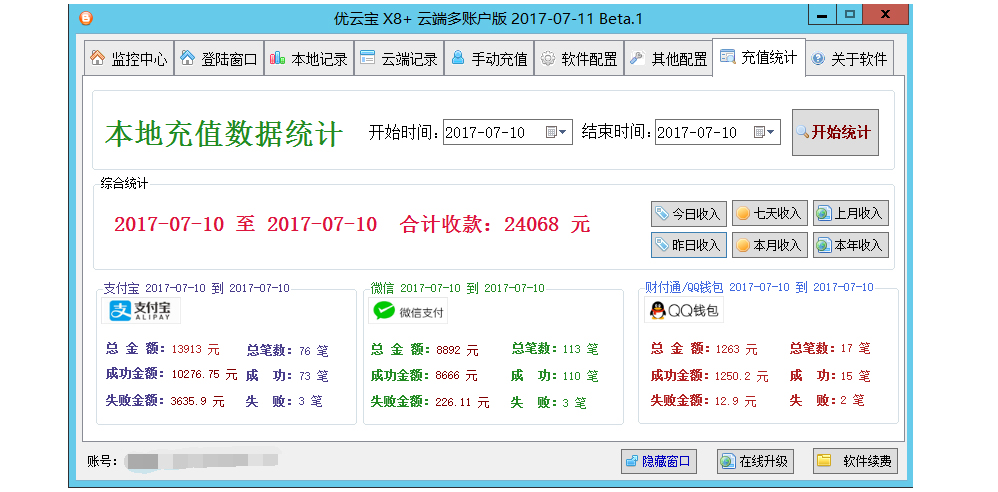The width and height of the screenshot is (998, 492).
Task: Click Alipay 总金额 13913 元 value
Action: (x=195, y=349)
